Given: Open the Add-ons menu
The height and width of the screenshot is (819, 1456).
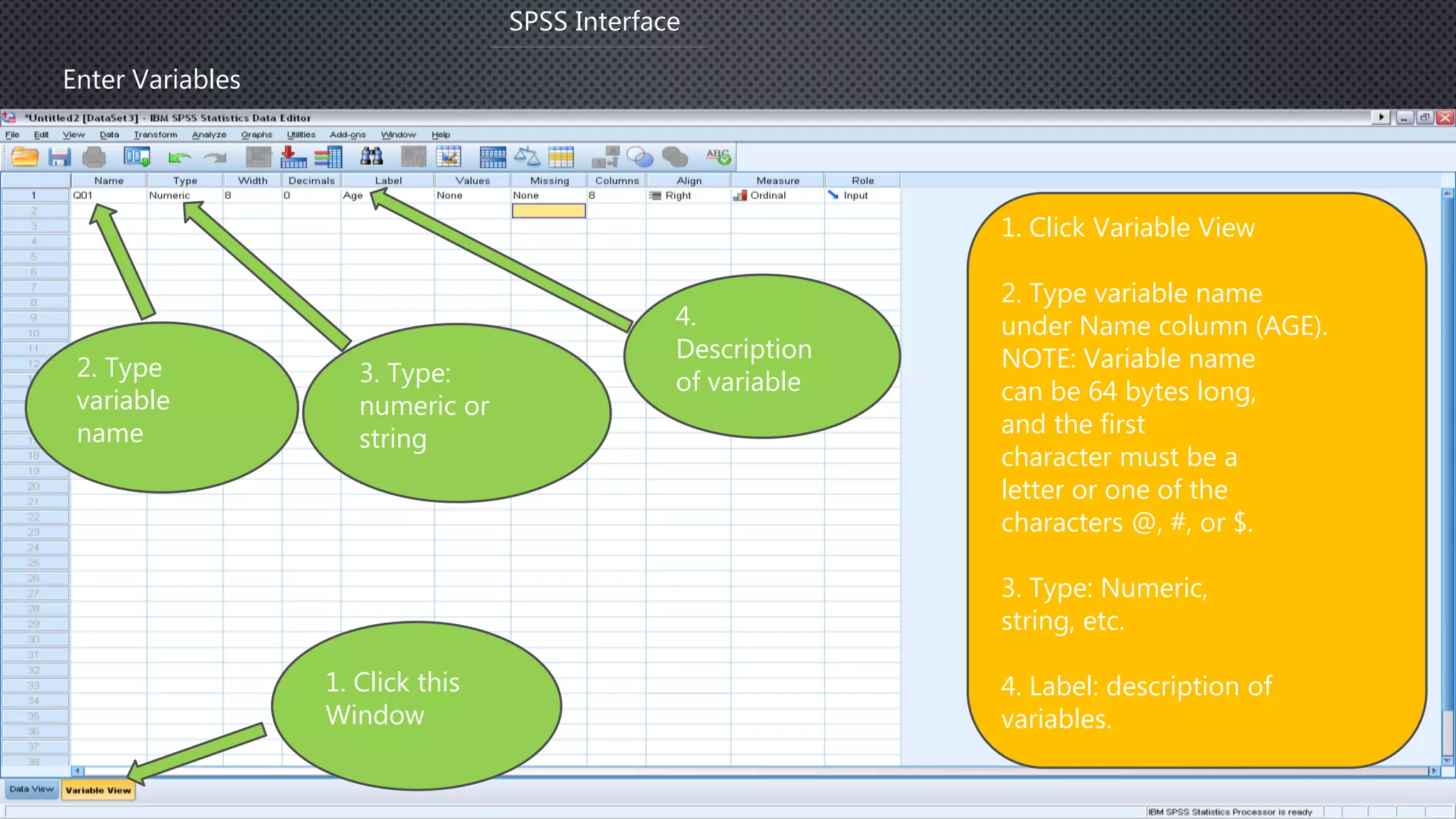Looking at the screenshot, I should tap(348, 134).
